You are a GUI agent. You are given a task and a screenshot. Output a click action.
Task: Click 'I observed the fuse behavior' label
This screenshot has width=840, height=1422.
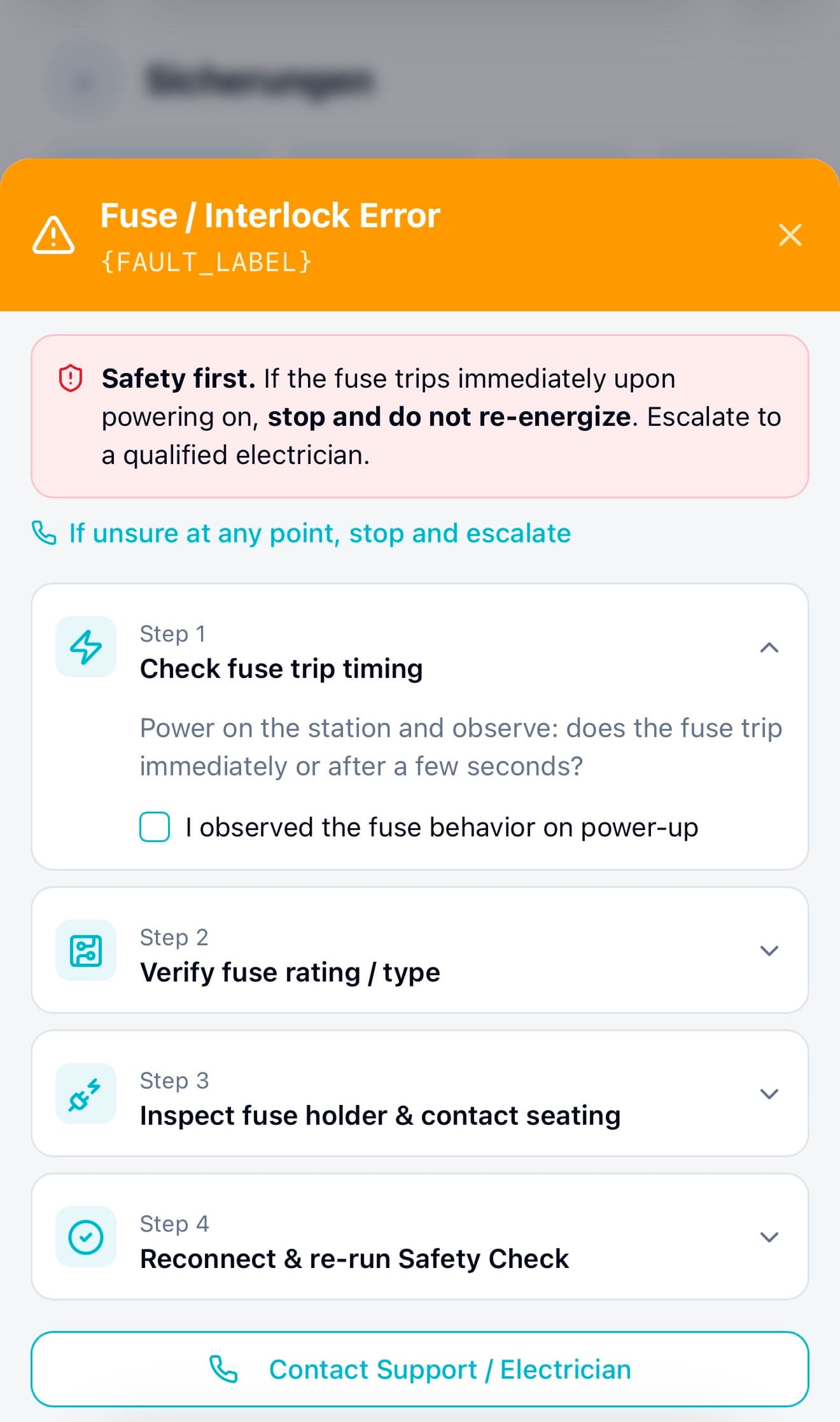(x=442, y=827)
